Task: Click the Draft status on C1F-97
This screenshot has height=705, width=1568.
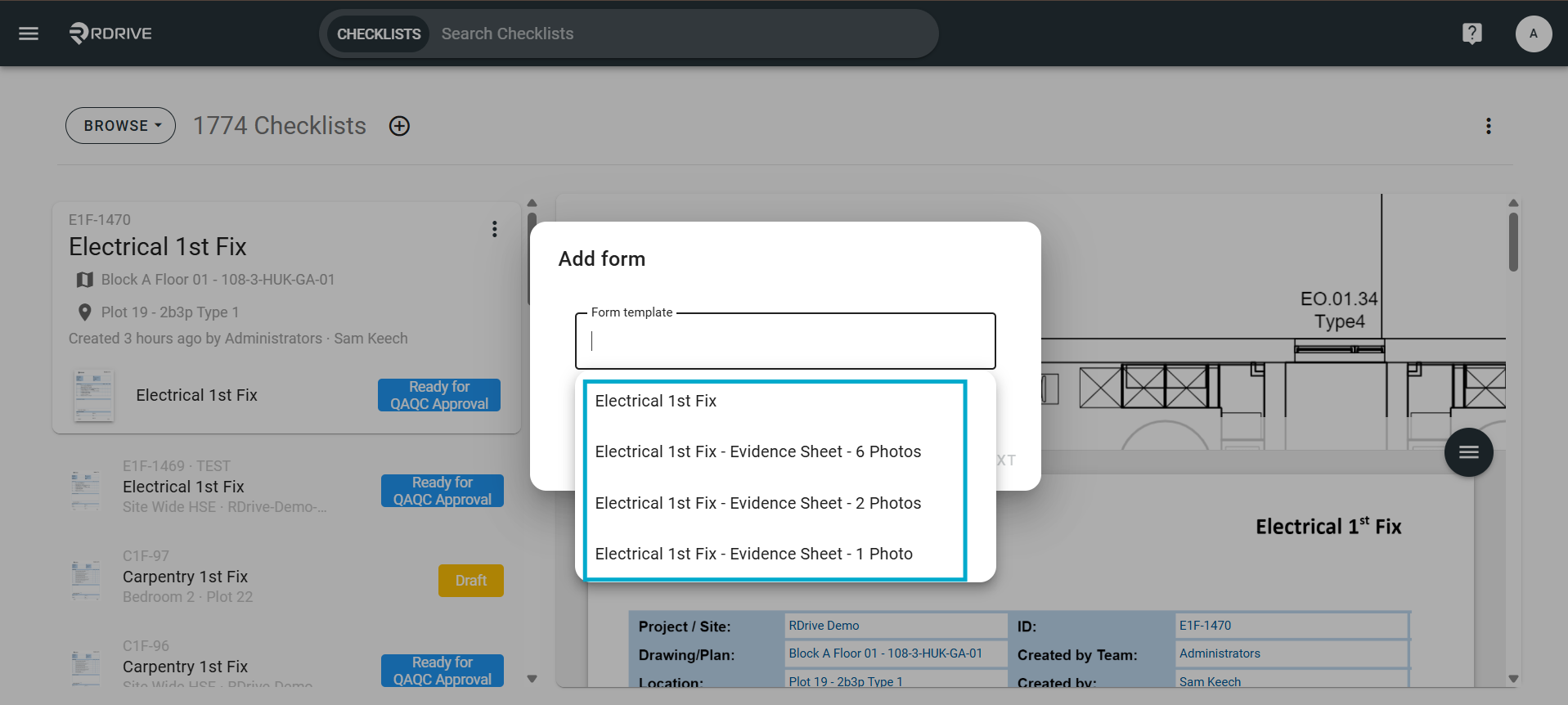Action: point(471,581)
